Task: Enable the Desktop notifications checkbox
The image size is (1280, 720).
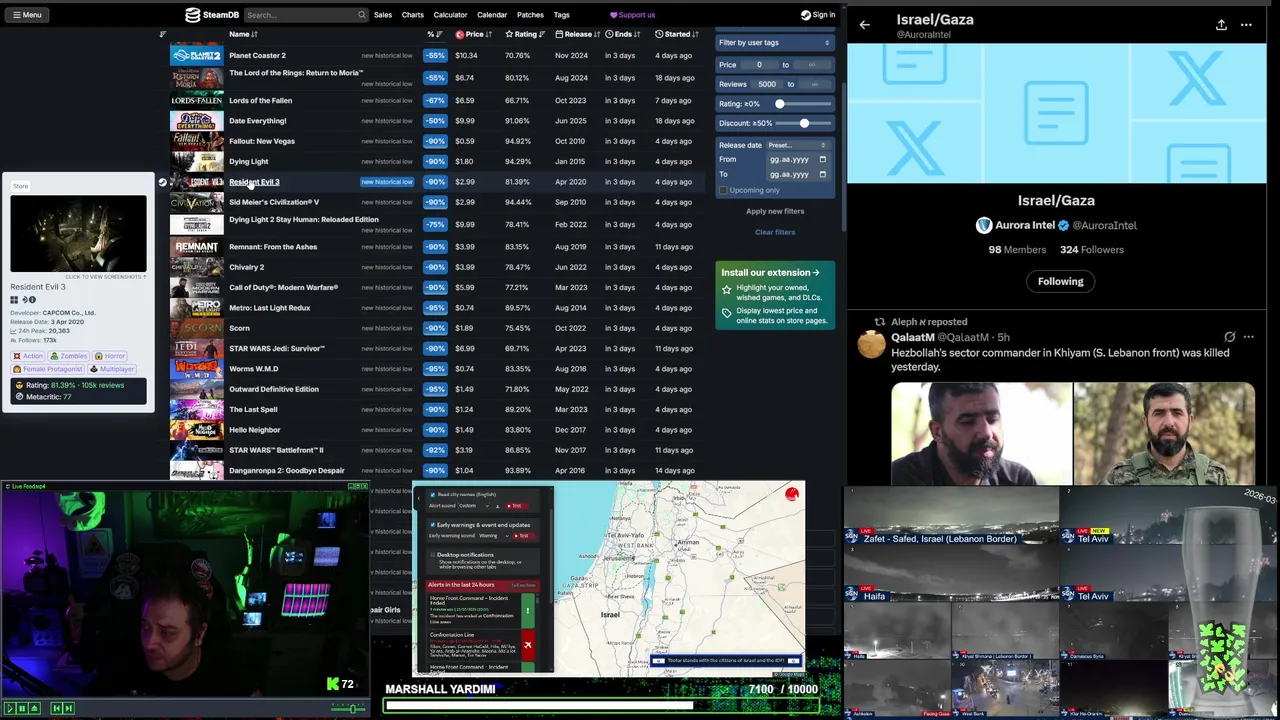Action: click(433, 554)
